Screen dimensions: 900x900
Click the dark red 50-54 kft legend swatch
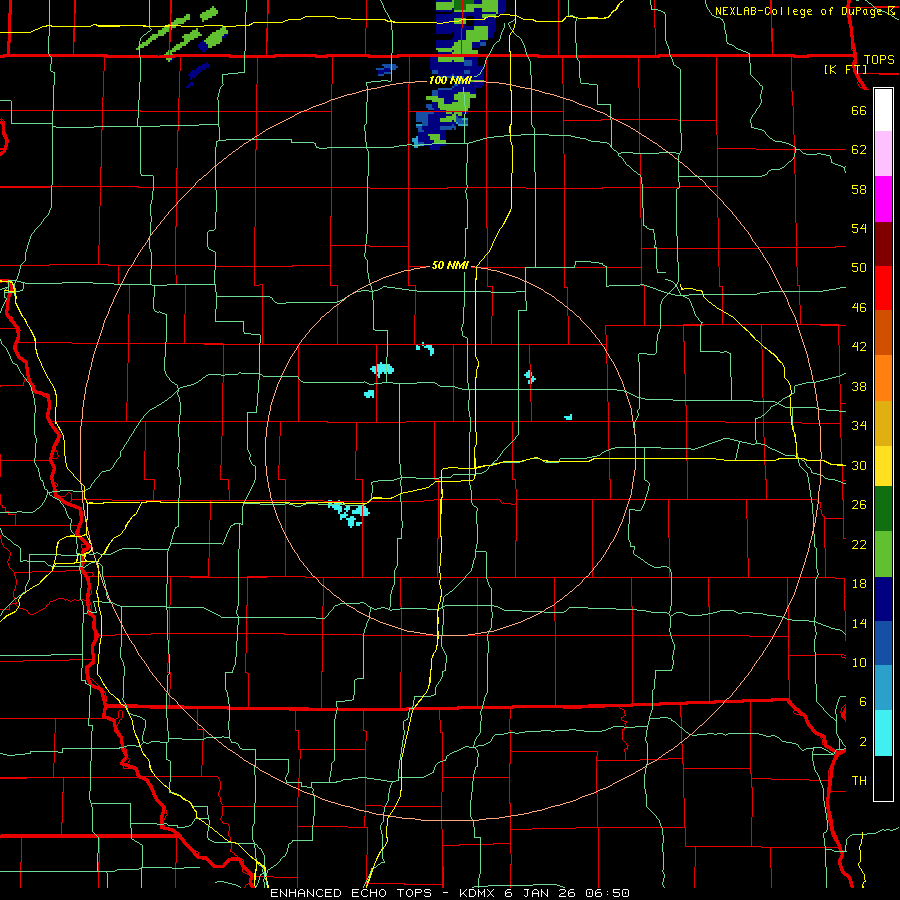coord(883,244)
